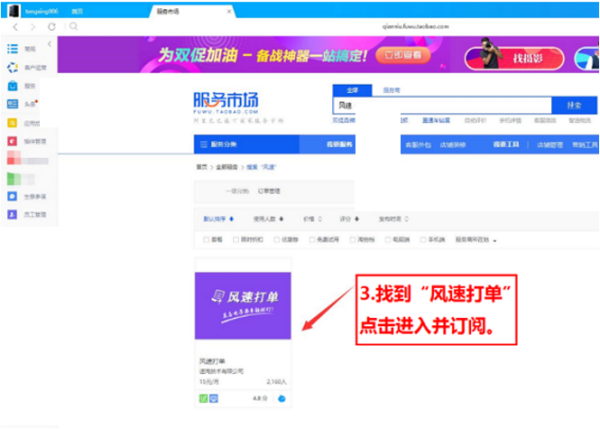Image resolution: width=600 pixels, height=429 pixels.
Task: Open the red plugin management icon
Action: point(12,141)
